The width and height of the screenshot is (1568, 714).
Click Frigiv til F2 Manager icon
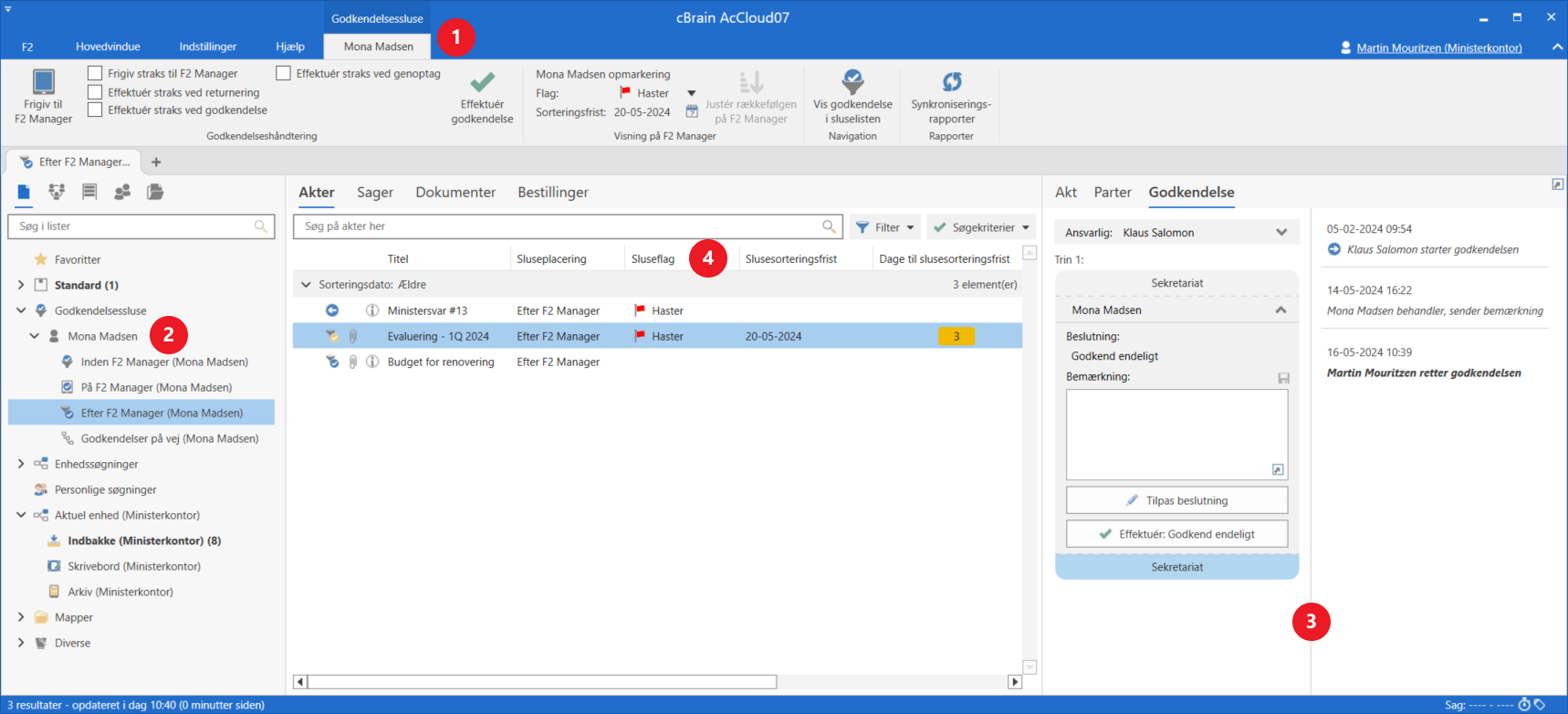[43, 81]
